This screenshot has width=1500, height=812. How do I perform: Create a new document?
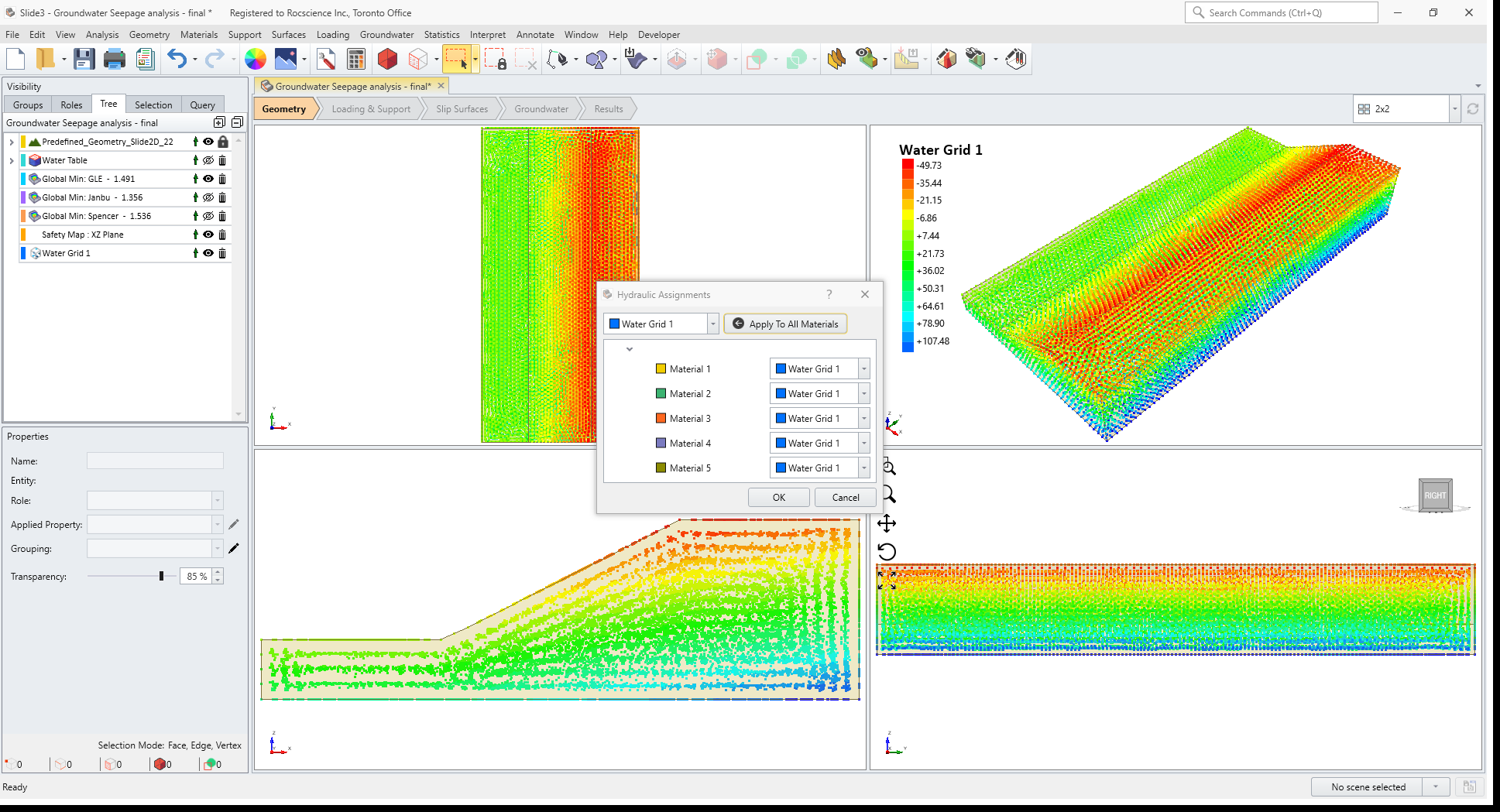(14, 59)
